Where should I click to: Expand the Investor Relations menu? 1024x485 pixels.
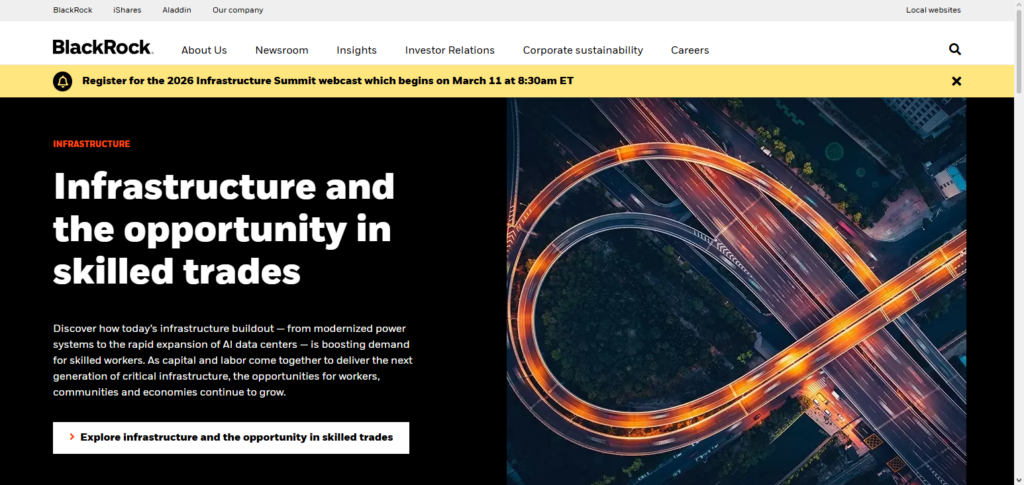point(449,50)
